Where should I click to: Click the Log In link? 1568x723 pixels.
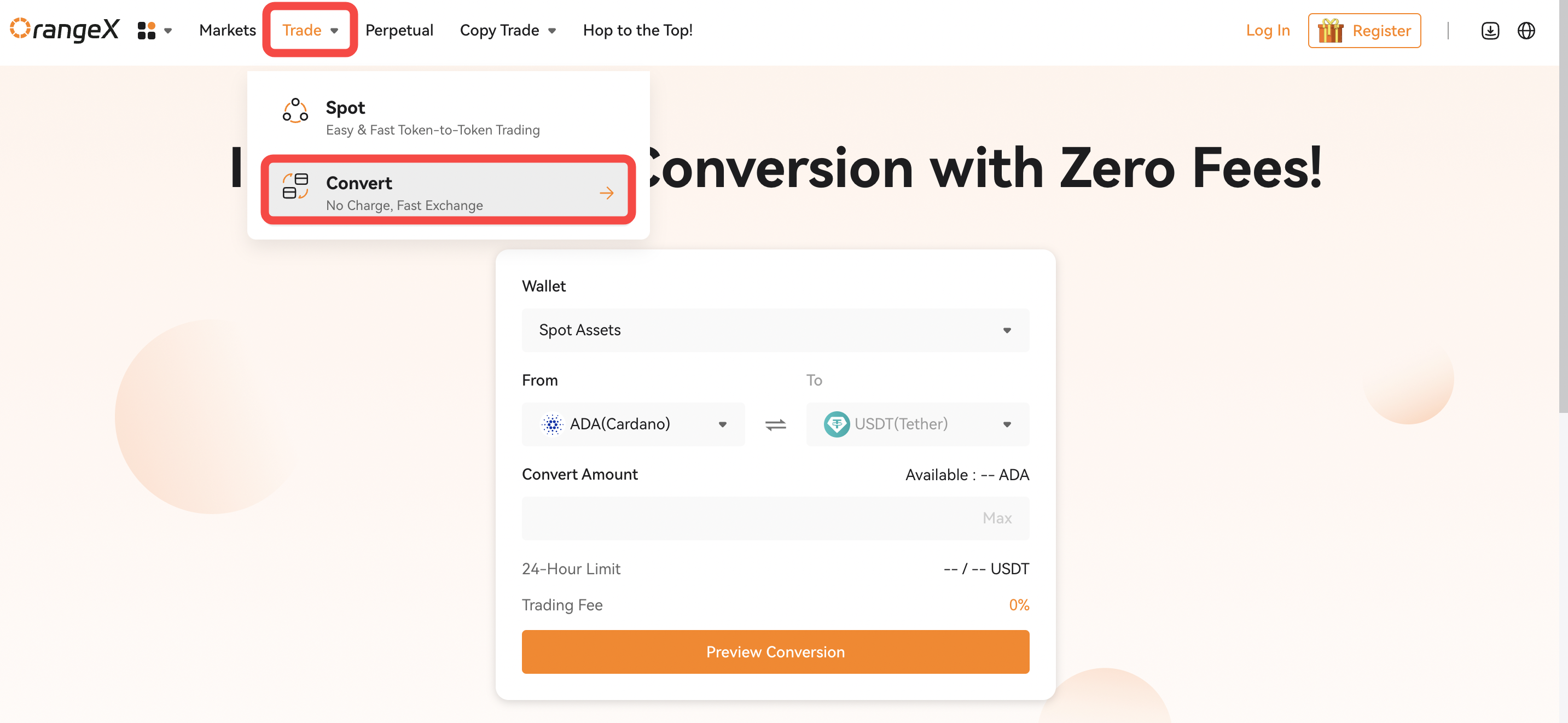pyautogui.click(x=1268, y=31)
